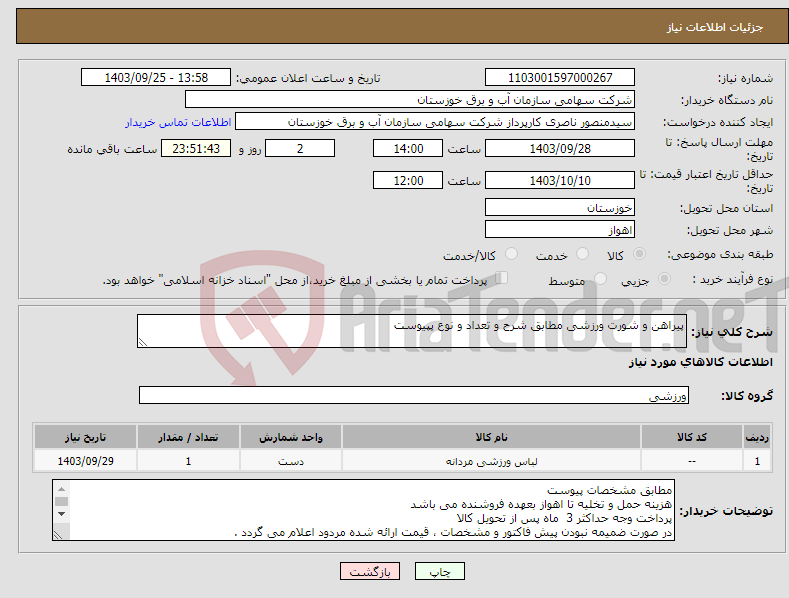Screen dimensions: 789x598
Task: Click the -- item code cell
Action: (x=692, y=461)
